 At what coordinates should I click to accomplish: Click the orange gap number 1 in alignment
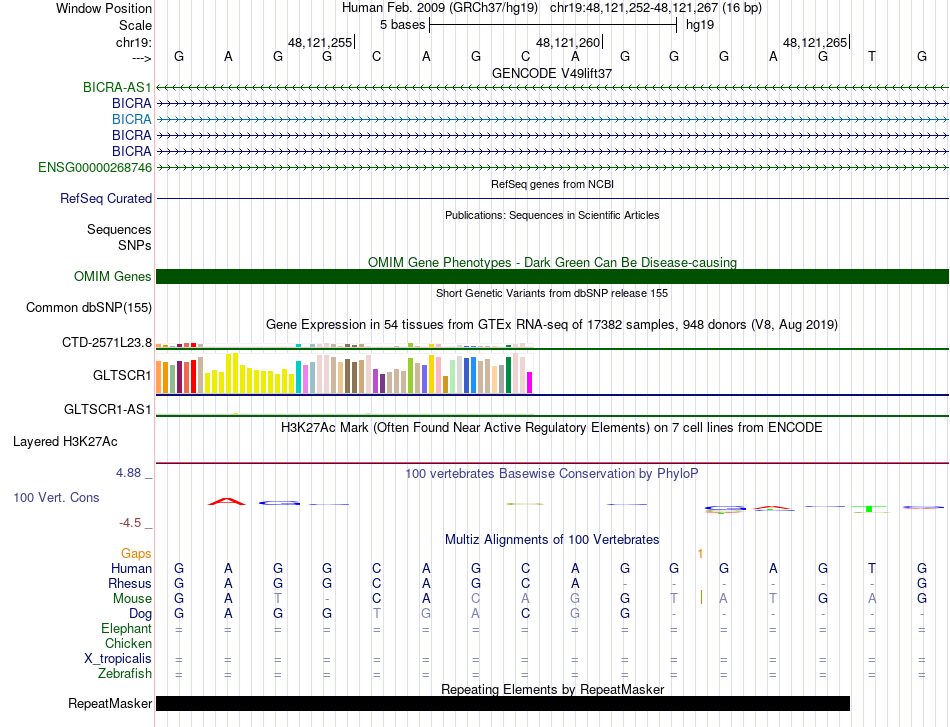pos(700,553)
